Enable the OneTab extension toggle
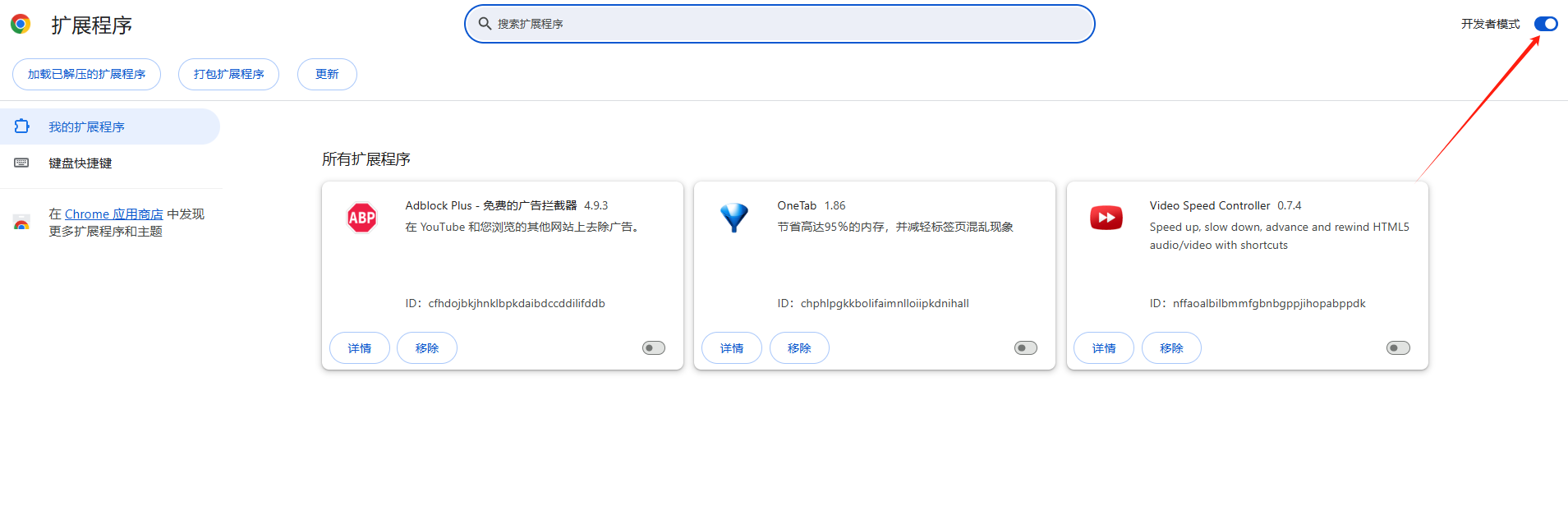This screenshot has height=515, width=1568. 1026,348
